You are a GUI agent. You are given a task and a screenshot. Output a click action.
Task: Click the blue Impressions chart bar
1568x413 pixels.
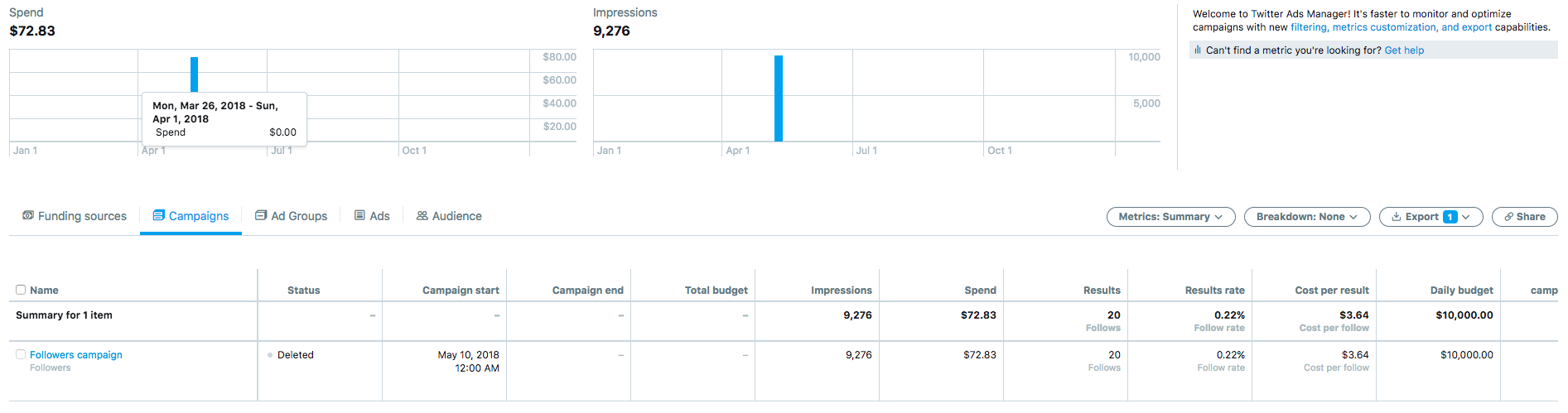click(x=779, y=98)
